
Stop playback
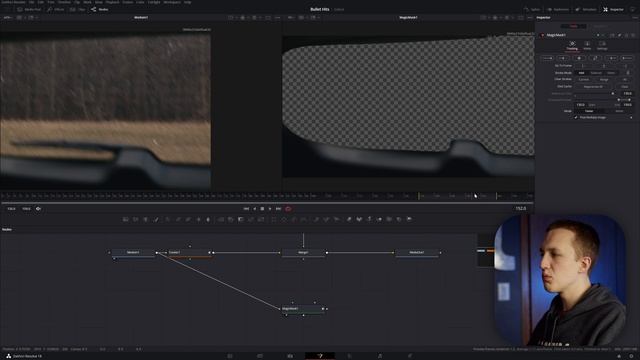(262, 209)
